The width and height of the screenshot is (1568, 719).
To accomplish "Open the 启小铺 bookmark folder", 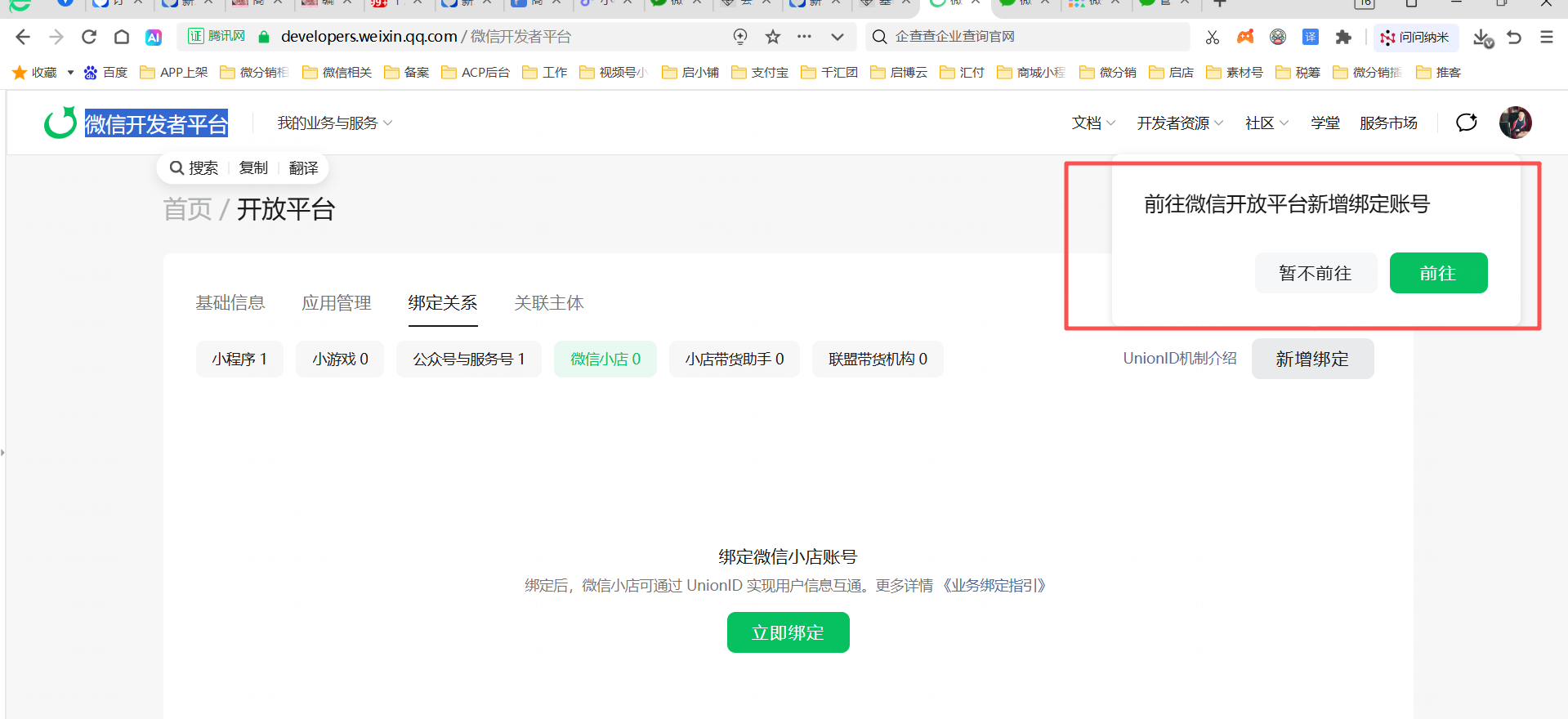I will (690, 73).
